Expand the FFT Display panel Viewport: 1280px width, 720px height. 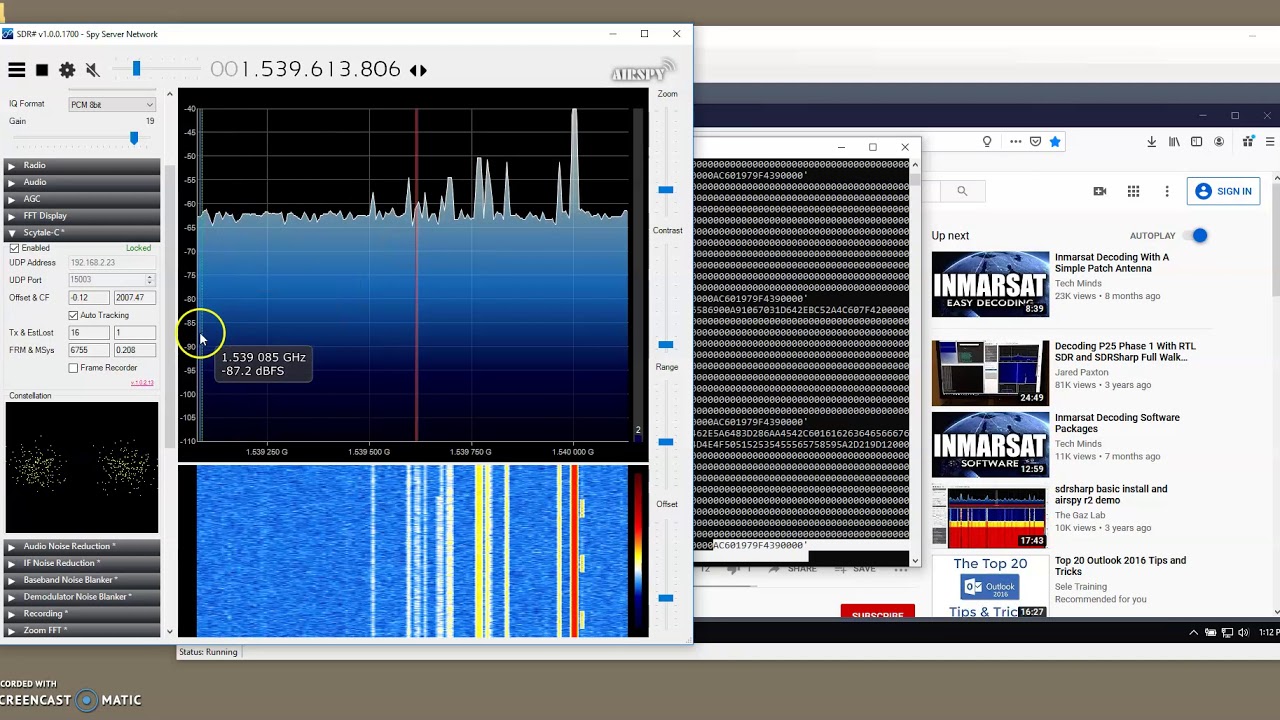tap(82, 216)
